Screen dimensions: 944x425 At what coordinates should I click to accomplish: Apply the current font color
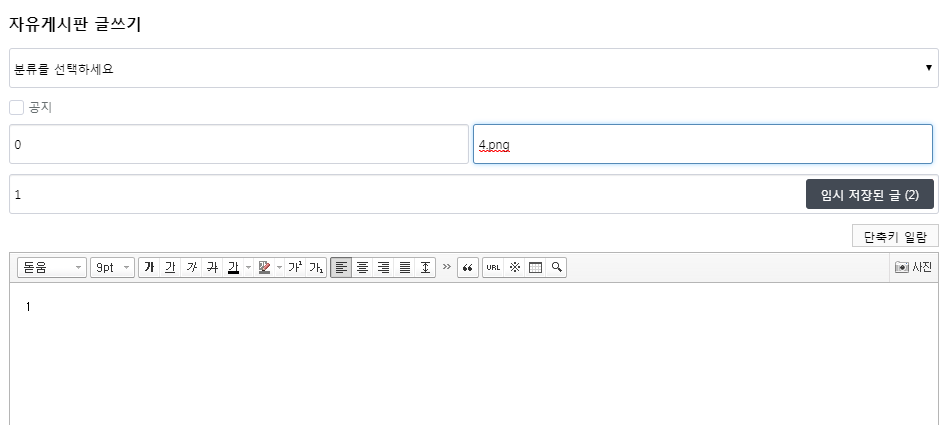point(233,267)
